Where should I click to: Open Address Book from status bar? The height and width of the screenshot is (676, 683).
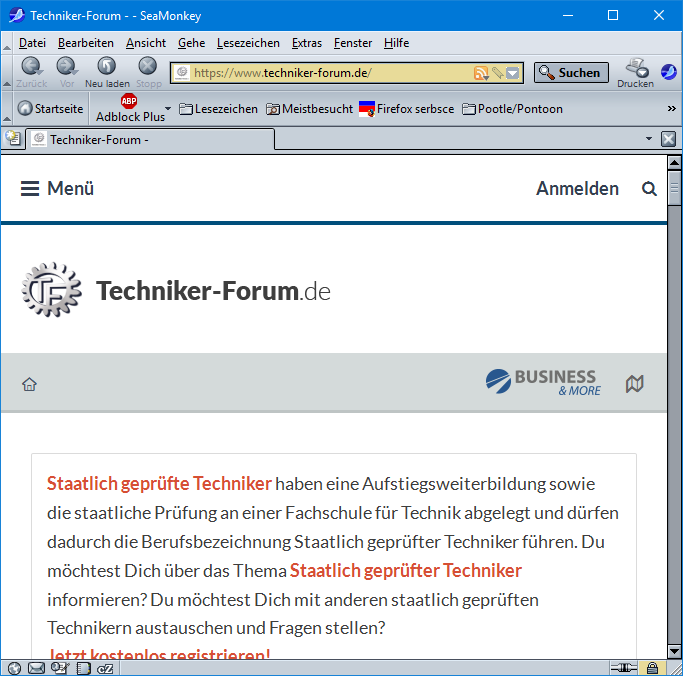pos(83,668)
